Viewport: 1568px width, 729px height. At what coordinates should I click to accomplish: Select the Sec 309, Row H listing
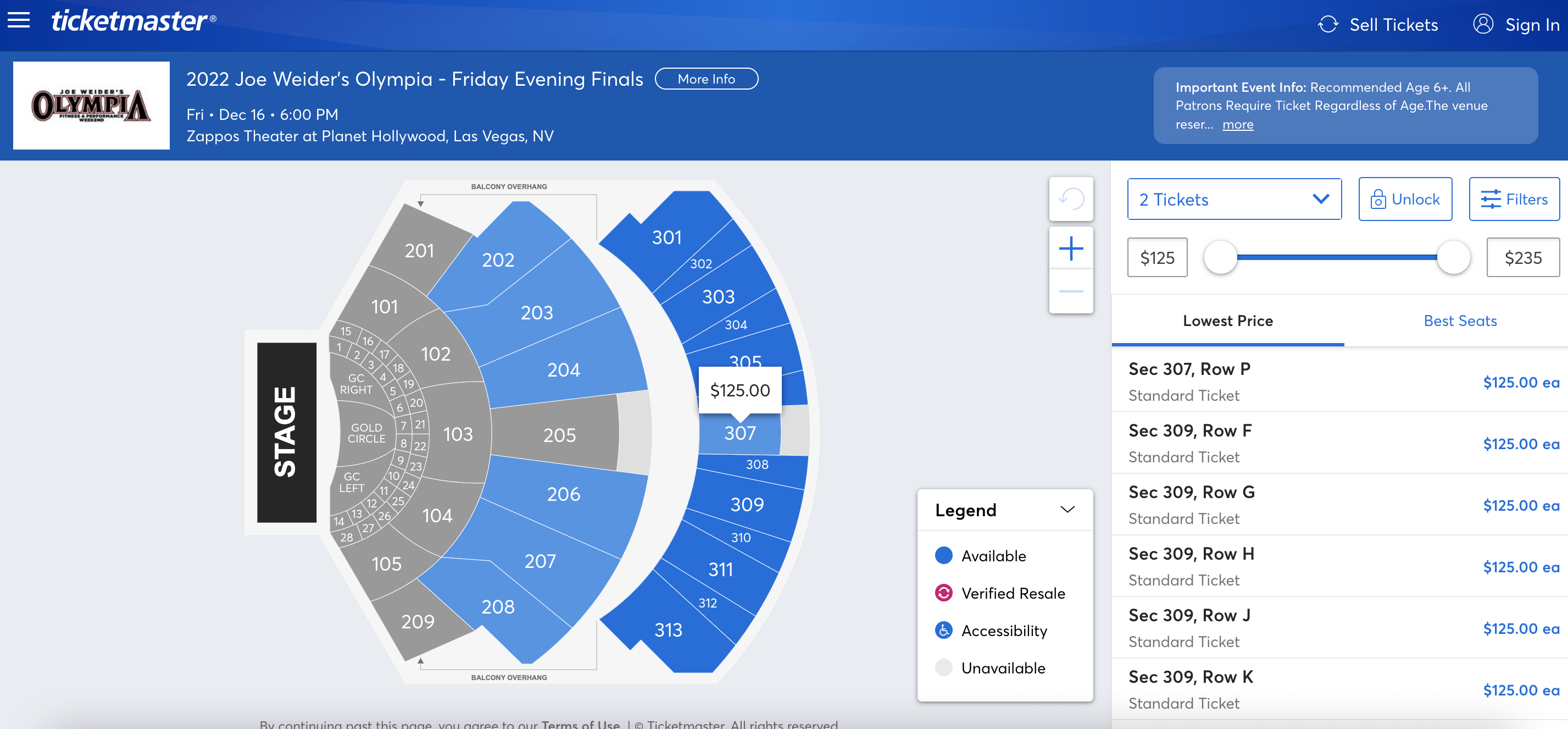pyautogui.click(x=1339, y=566)
